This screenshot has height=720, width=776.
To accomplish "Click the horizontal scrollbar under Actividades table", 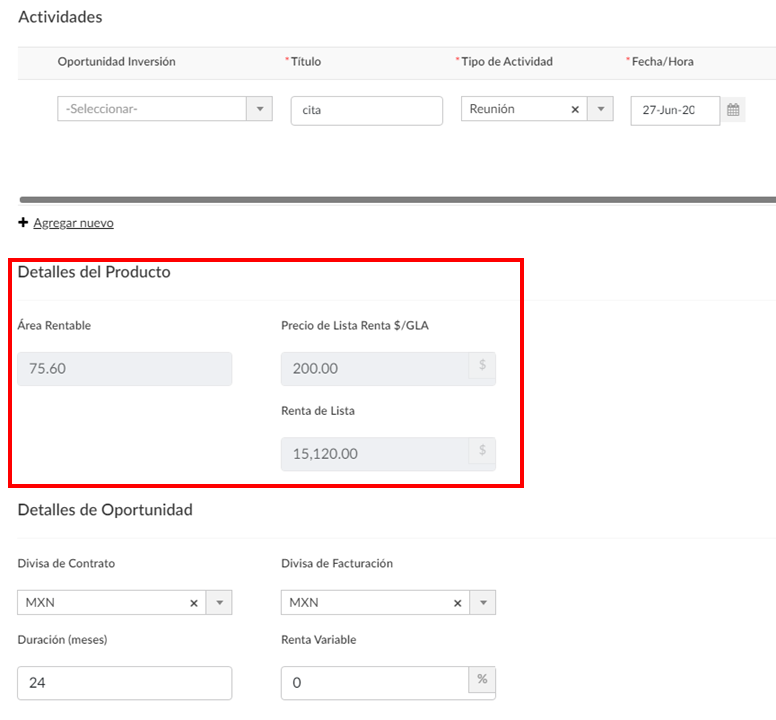I will (x=397, y=199).
